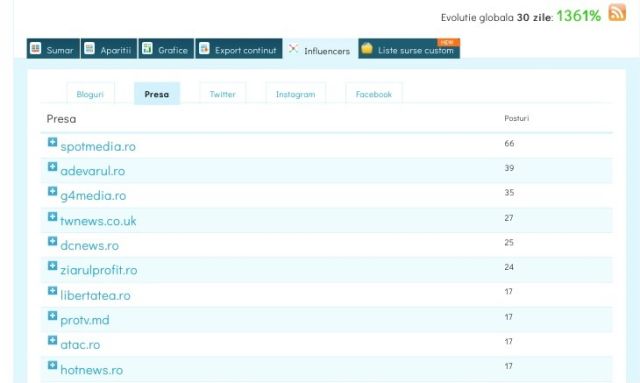This screenshot has height=383, width=640.
Task: Open the RSS feed icon
Action: (617, 12)
